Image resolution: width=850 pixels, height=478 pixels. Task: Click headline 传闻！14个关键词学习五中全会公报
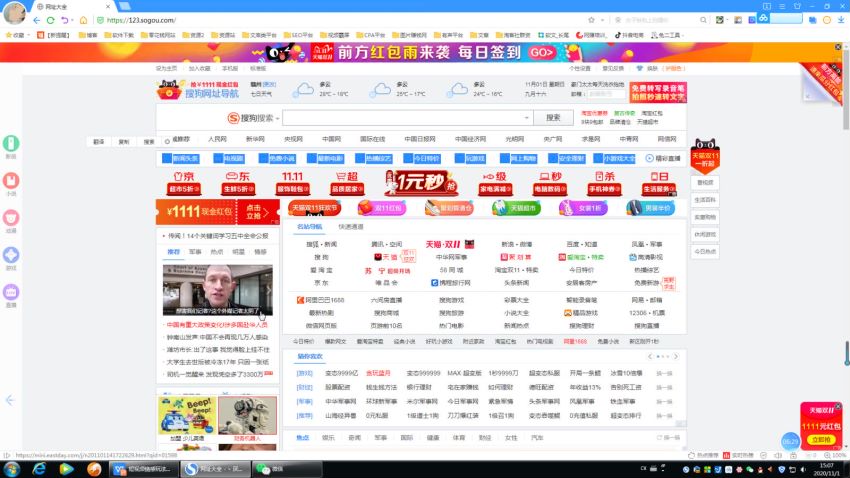(x=218, y=236)
